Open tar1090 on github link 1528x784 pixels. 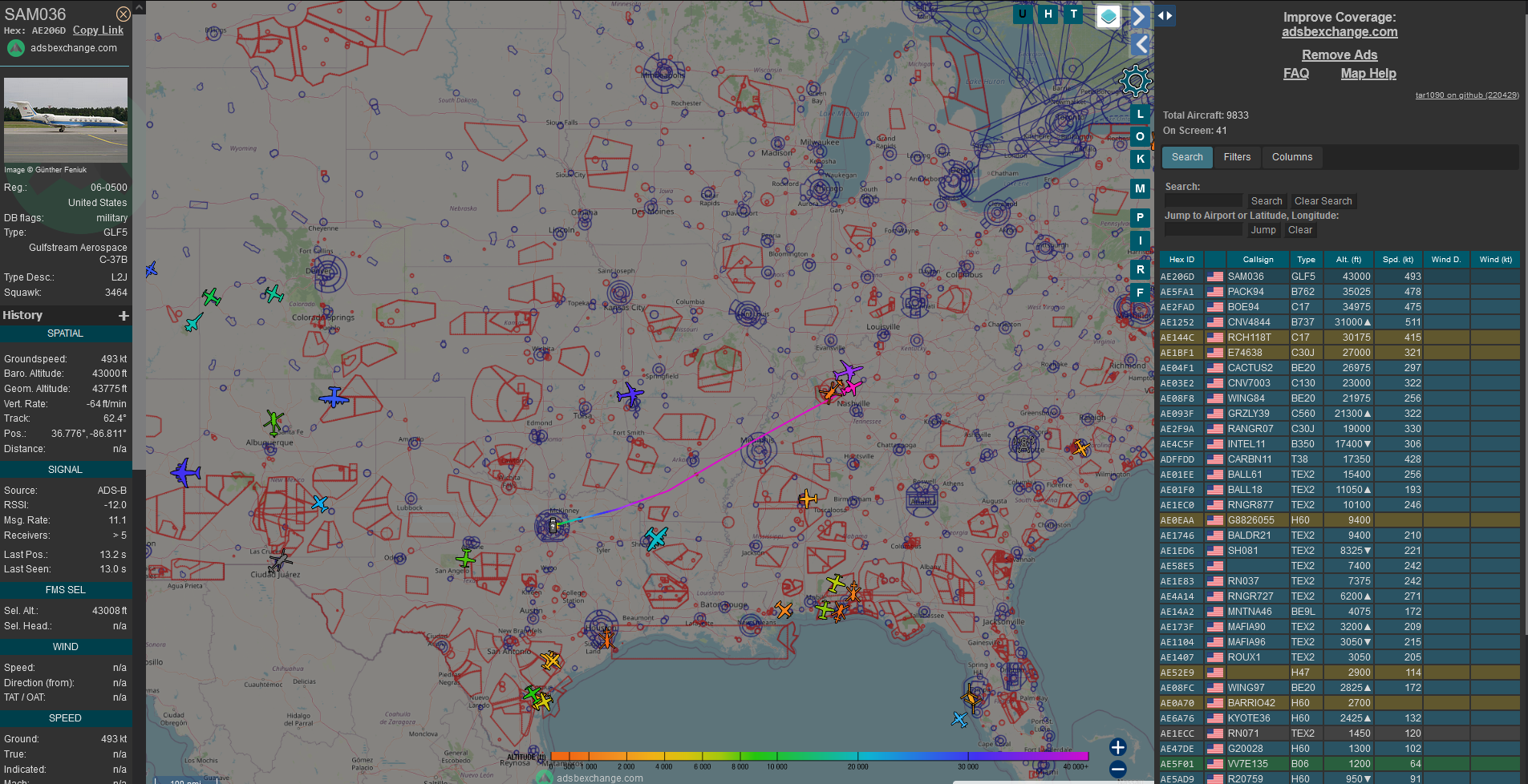point(1467,95)
